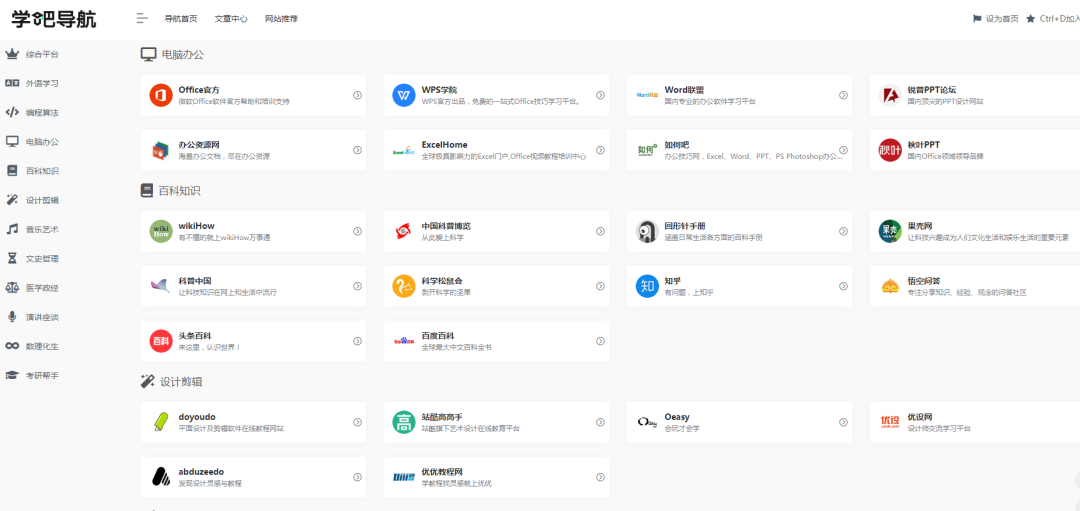The image size is (1080, 511).
Task: Click the 科普中国 logo icon
Action: (x=160, y=286)
